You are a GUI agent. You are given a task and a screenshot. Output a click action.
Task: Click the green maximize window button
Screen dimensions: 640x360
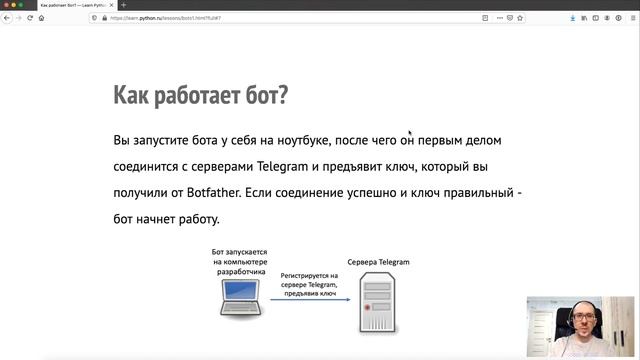point(20,5)
